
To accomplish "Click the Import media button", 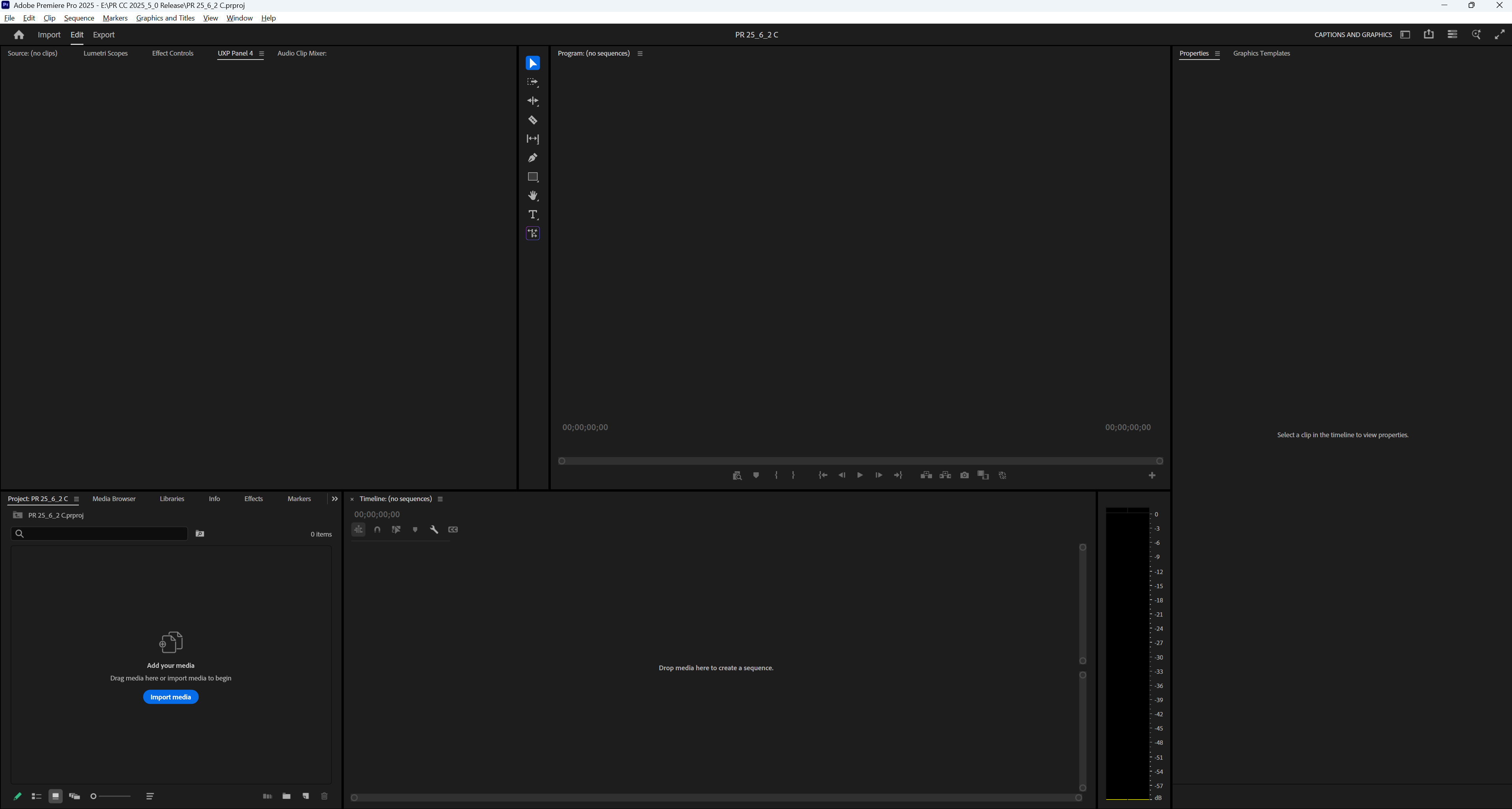I will (170, 697).
